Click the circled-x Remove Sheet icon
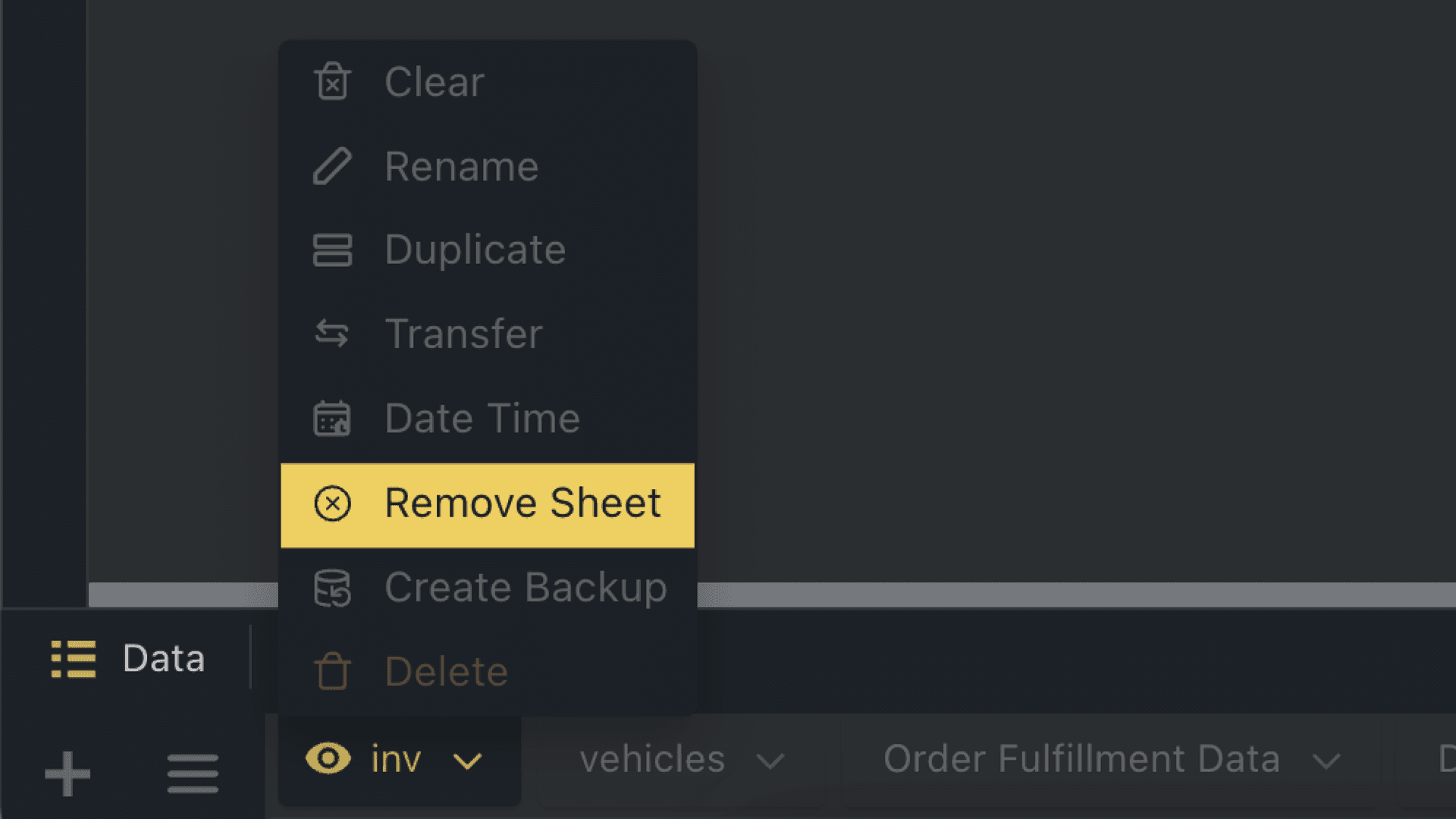The image size is (1456, 819). pos(331,503)
